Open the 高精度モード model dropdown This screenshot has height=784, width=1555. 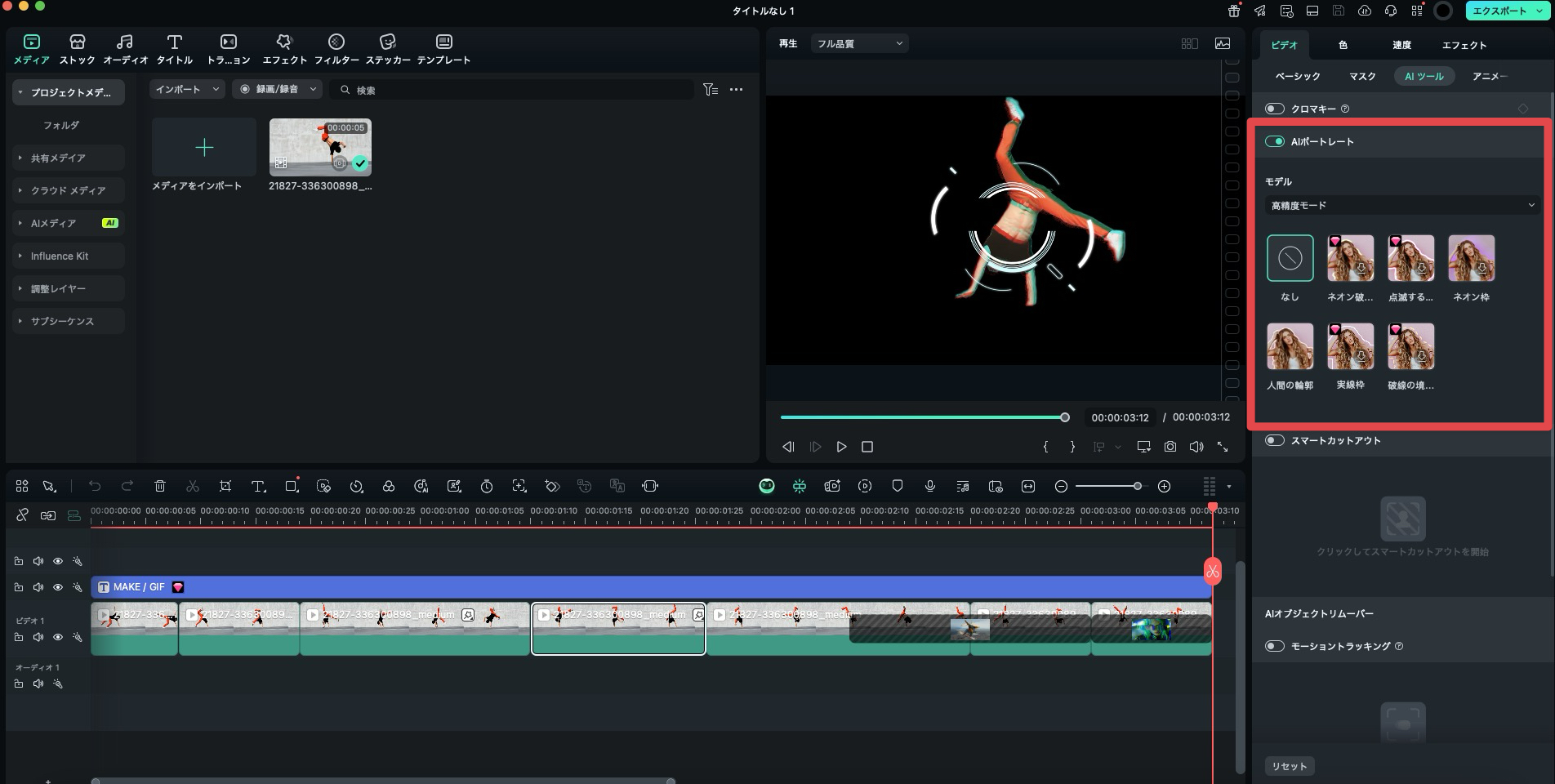tap(1401, 206)
